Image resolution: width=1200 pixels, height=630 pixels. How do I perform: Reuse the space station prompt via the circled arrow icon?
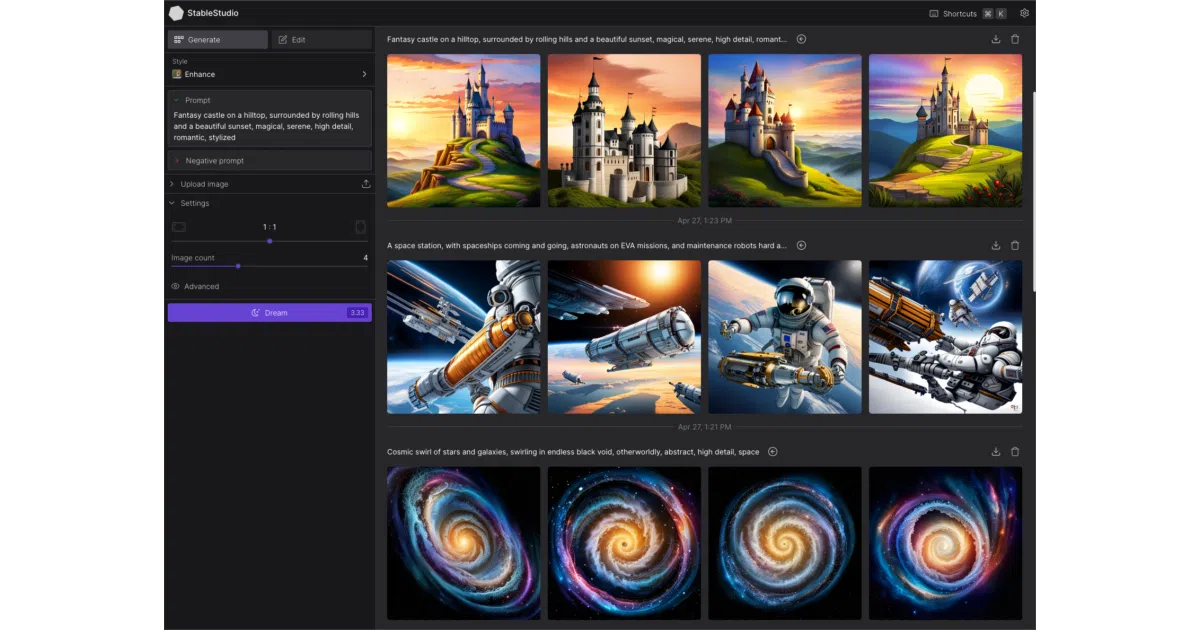[x=801, y=245]
